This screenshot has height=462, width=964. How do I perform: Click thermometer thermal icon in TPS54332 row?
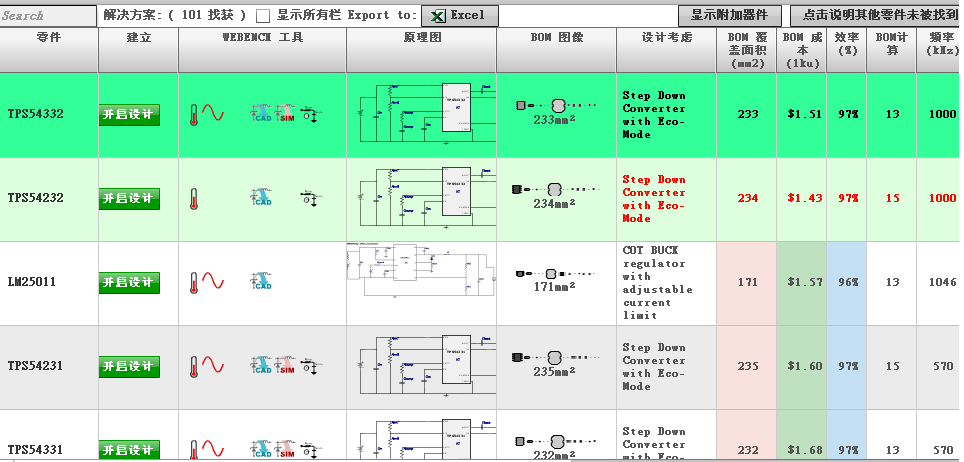(194, 115)
